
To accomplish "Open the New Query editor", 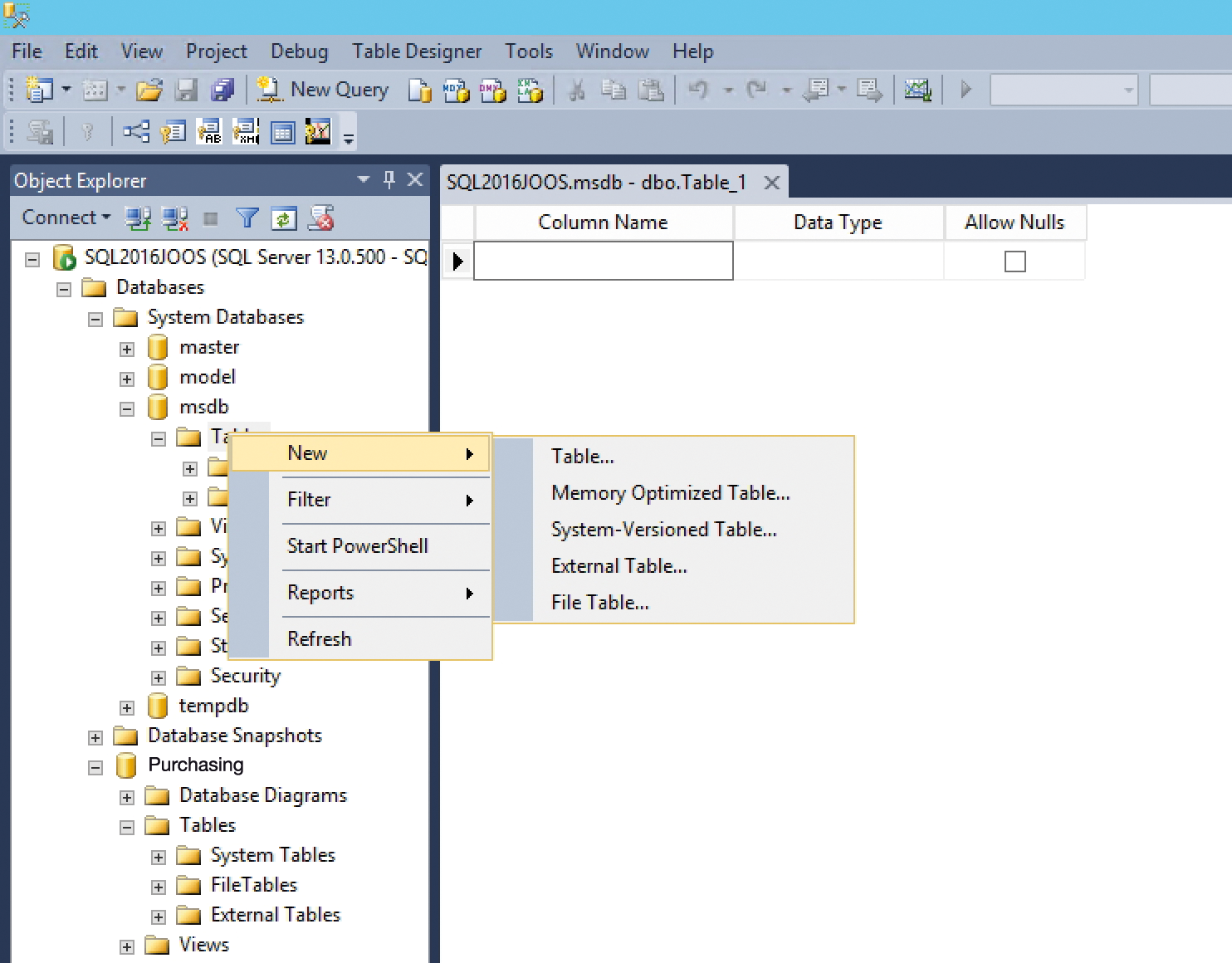I will (323, 90).
